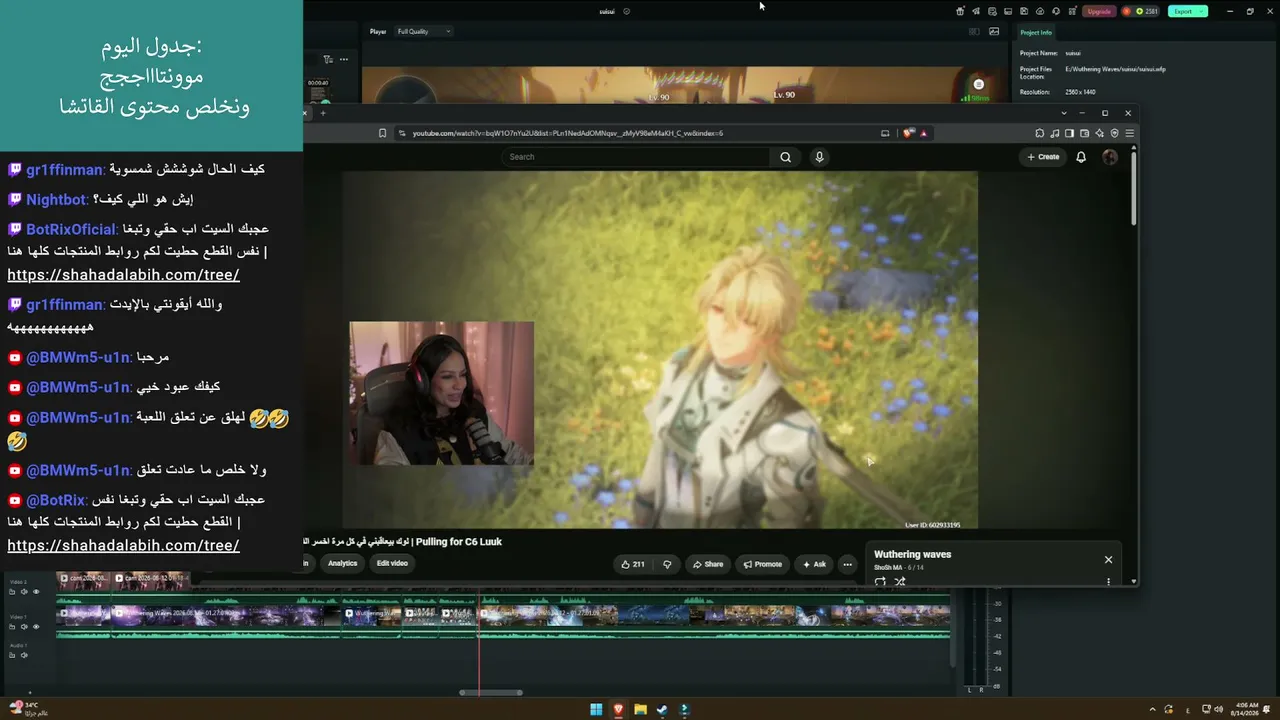The width and height of the screenshot is (1280, 720).
Task: Click the taskbar clock showing 4:06 AM
Action: 1247,709
